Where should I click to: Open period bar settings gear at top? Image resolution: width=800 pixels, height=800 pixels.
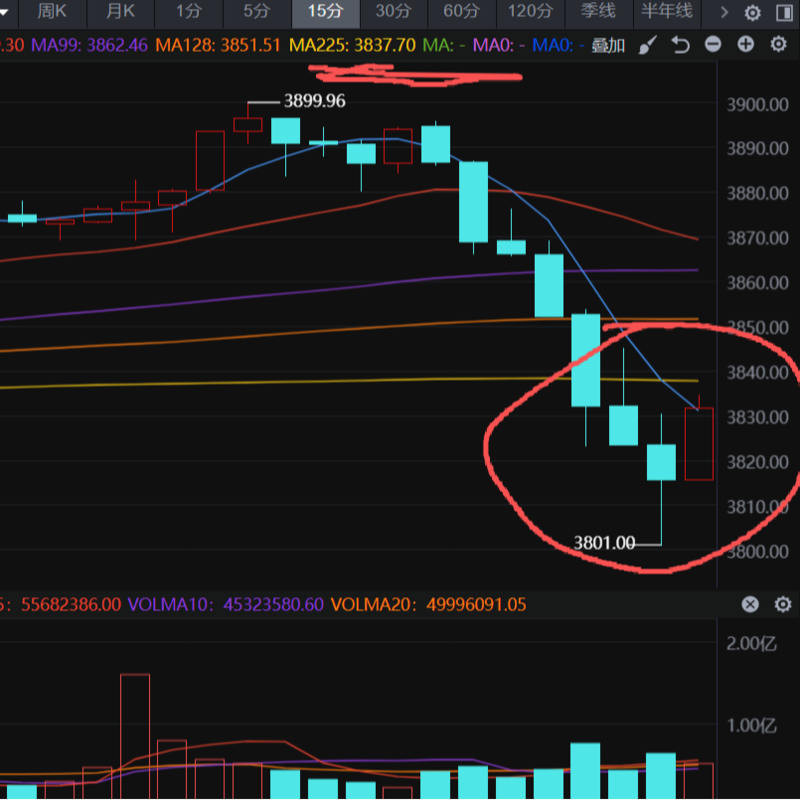point(753,13)
